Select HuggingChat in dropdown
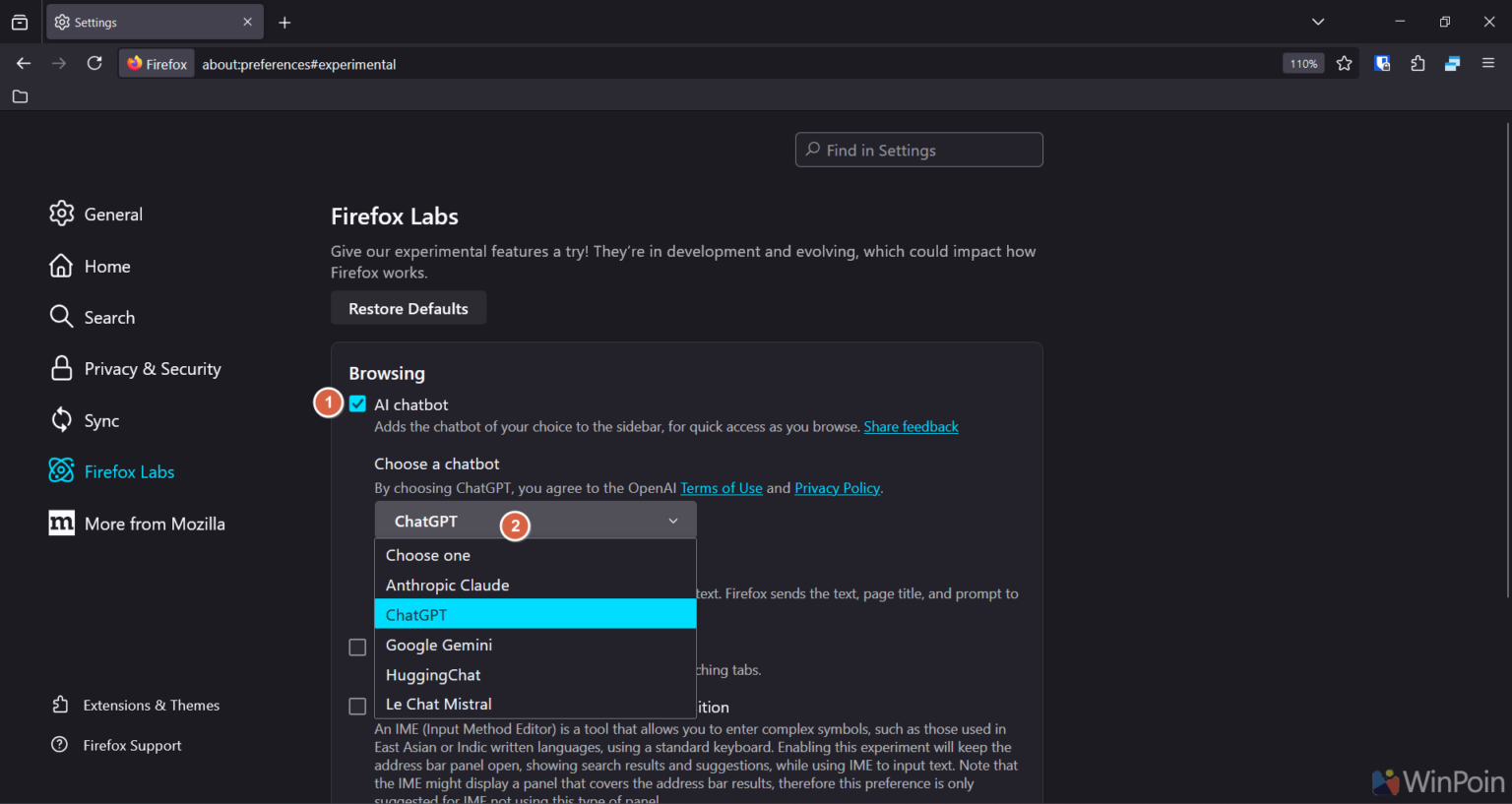Image resolution: width=1512 pixels, height=804 pixels. (535, 674)
